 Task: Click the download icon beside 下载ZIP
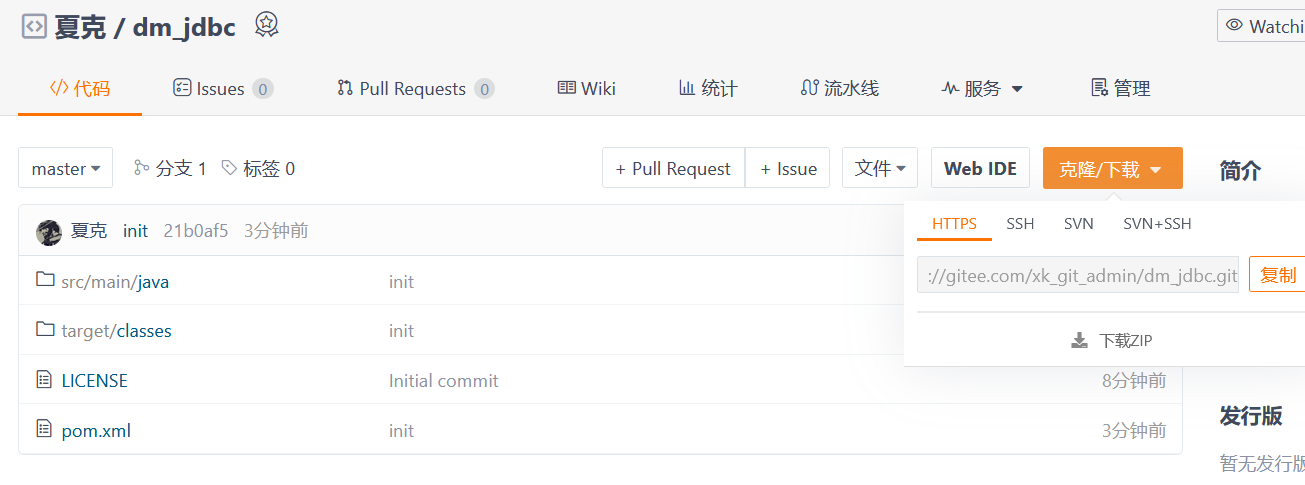click(x=1080, y=340)
